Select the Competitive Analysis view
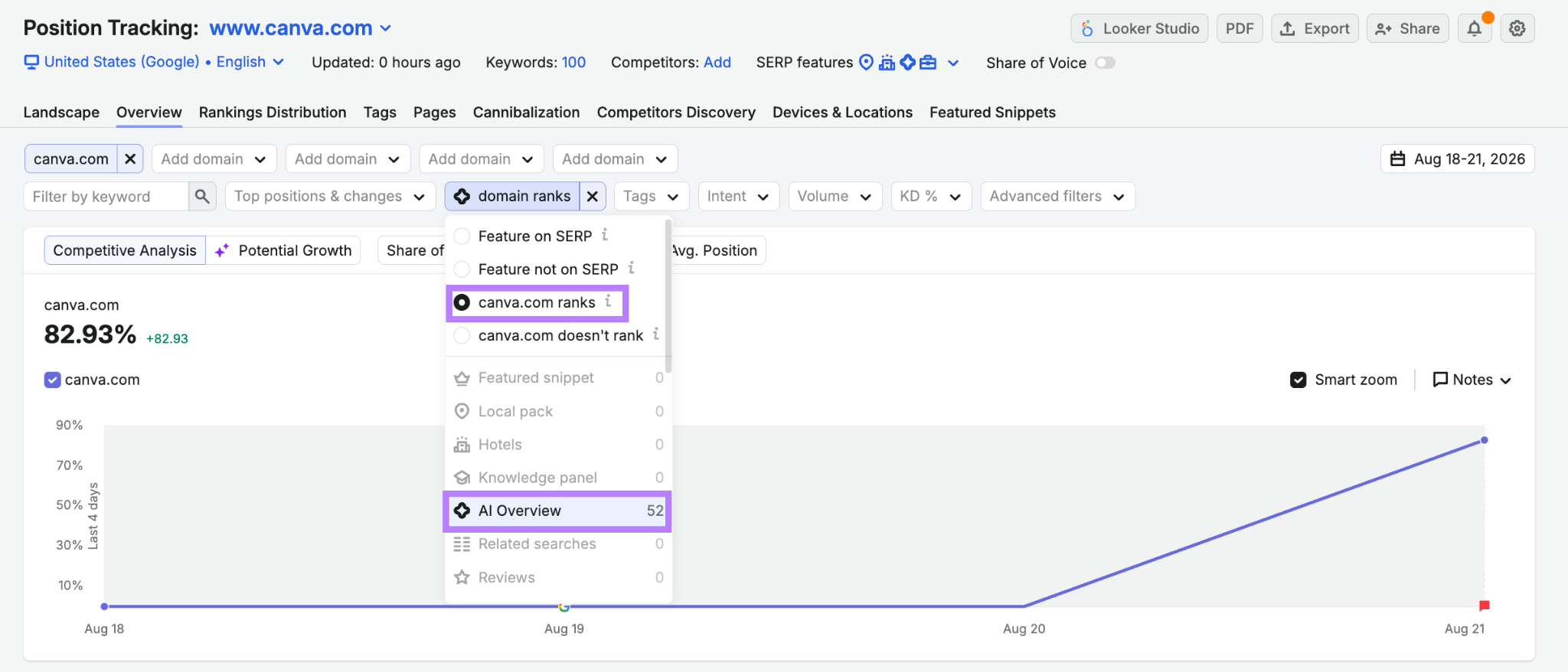The image size is (1568, 672). (125, 250)
